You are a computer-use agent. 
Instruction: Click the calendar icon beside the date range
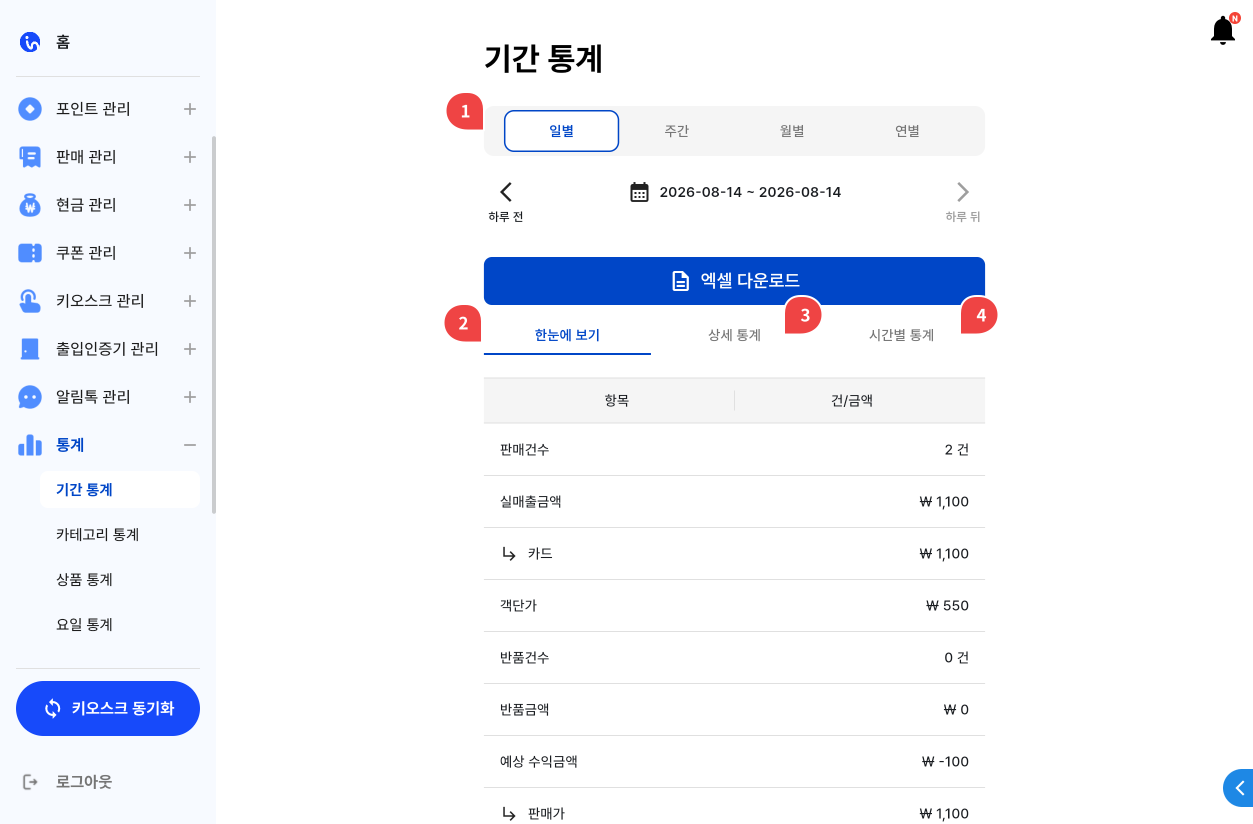click(639, 192)
